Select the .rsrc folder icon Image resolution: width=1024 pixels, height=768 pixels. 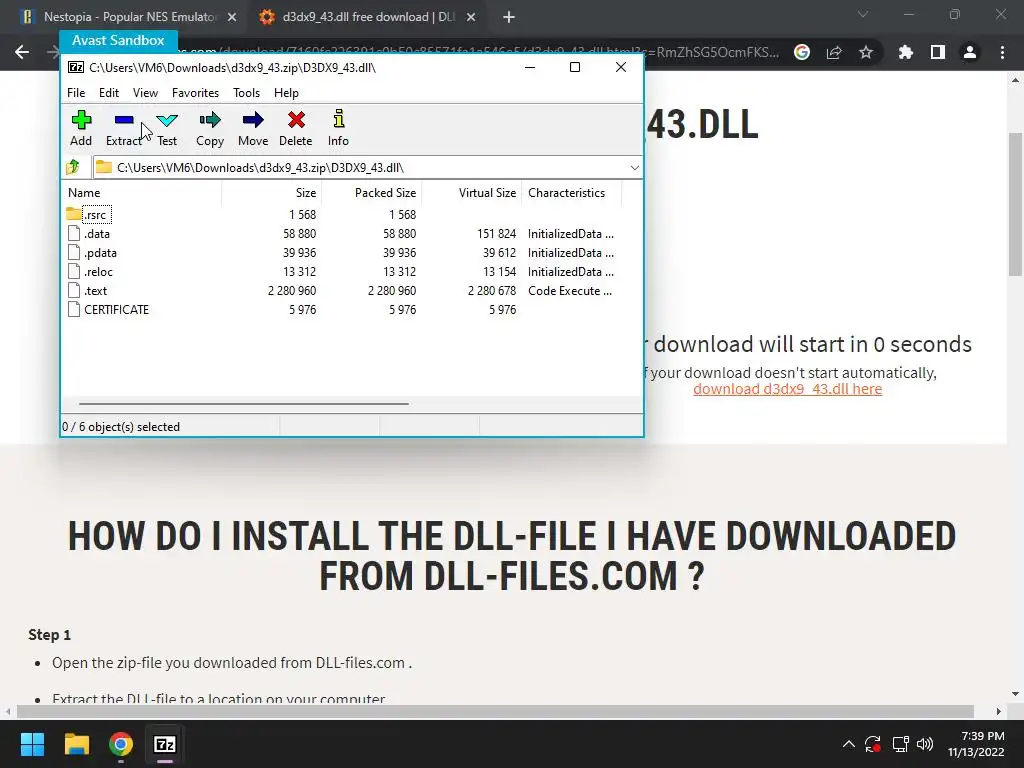[x=74, y=214]
